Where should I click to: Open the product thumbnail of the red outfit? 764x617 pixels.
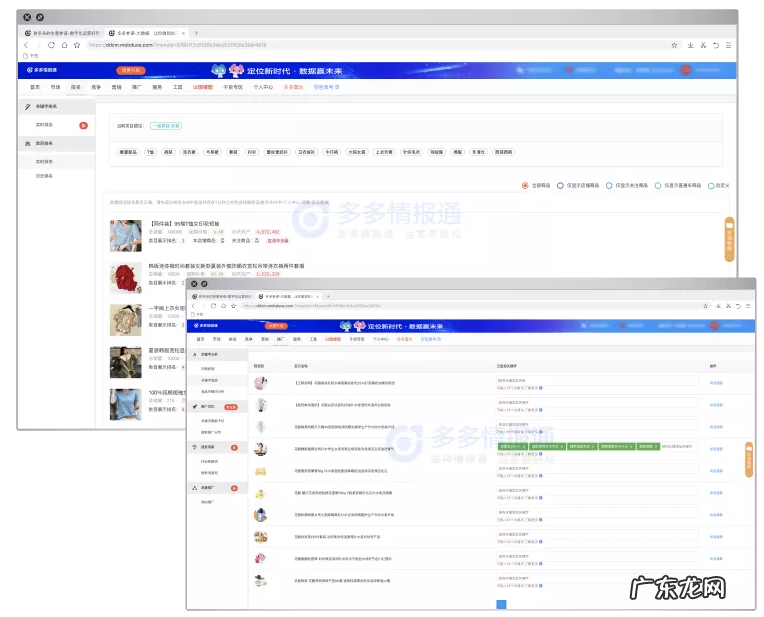click(125, 278)
